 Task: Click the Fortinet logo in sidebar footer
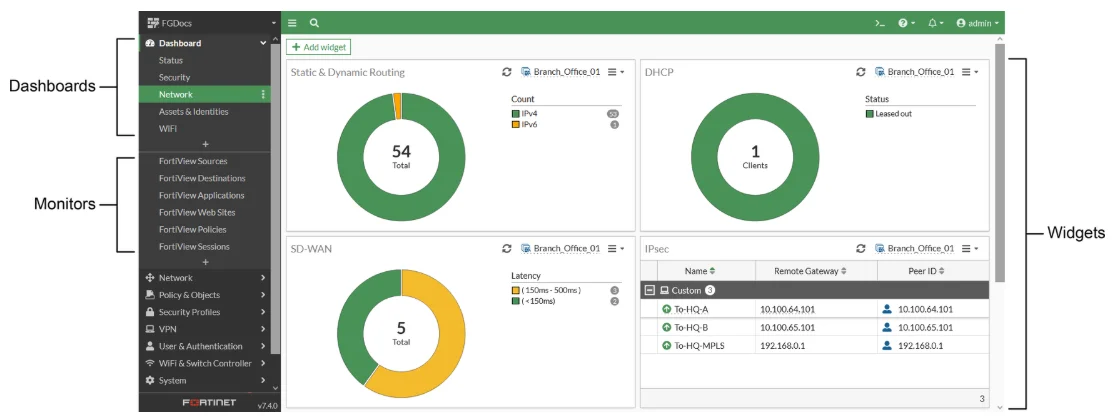(209, 403)
